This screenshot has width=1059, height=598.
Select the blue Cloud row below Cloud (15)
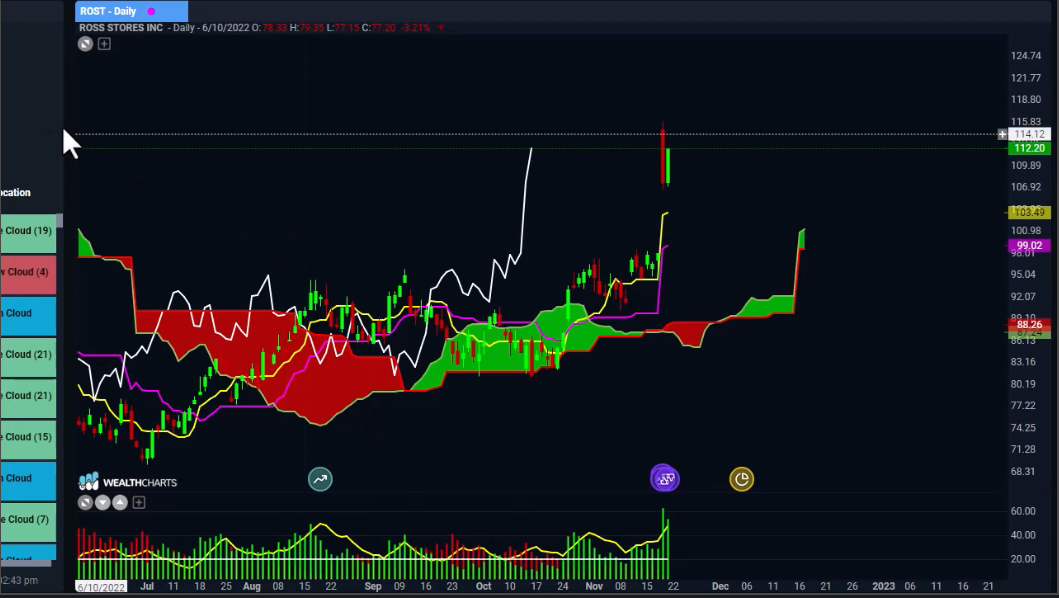pos(28,480)
